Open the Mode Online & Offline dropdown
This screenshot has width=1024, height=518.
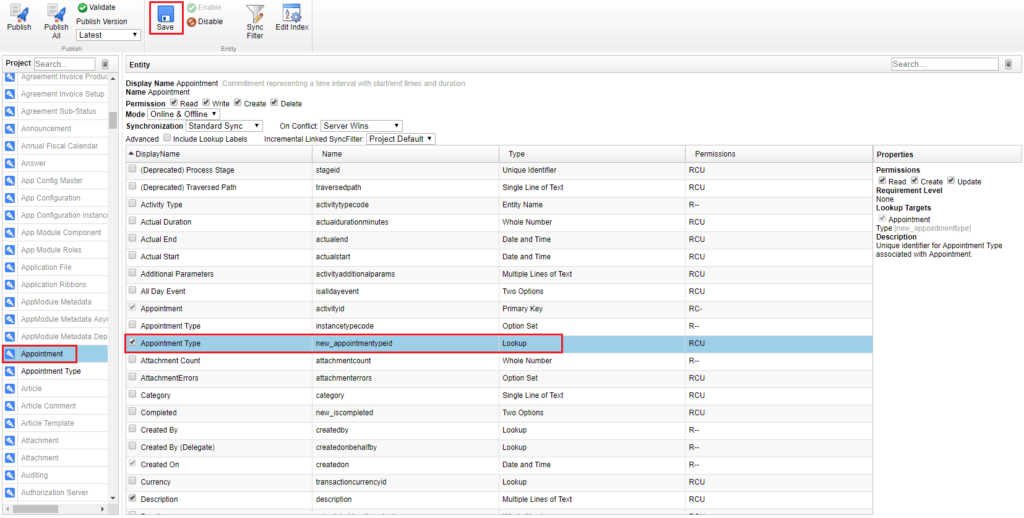tap(184, 114)
